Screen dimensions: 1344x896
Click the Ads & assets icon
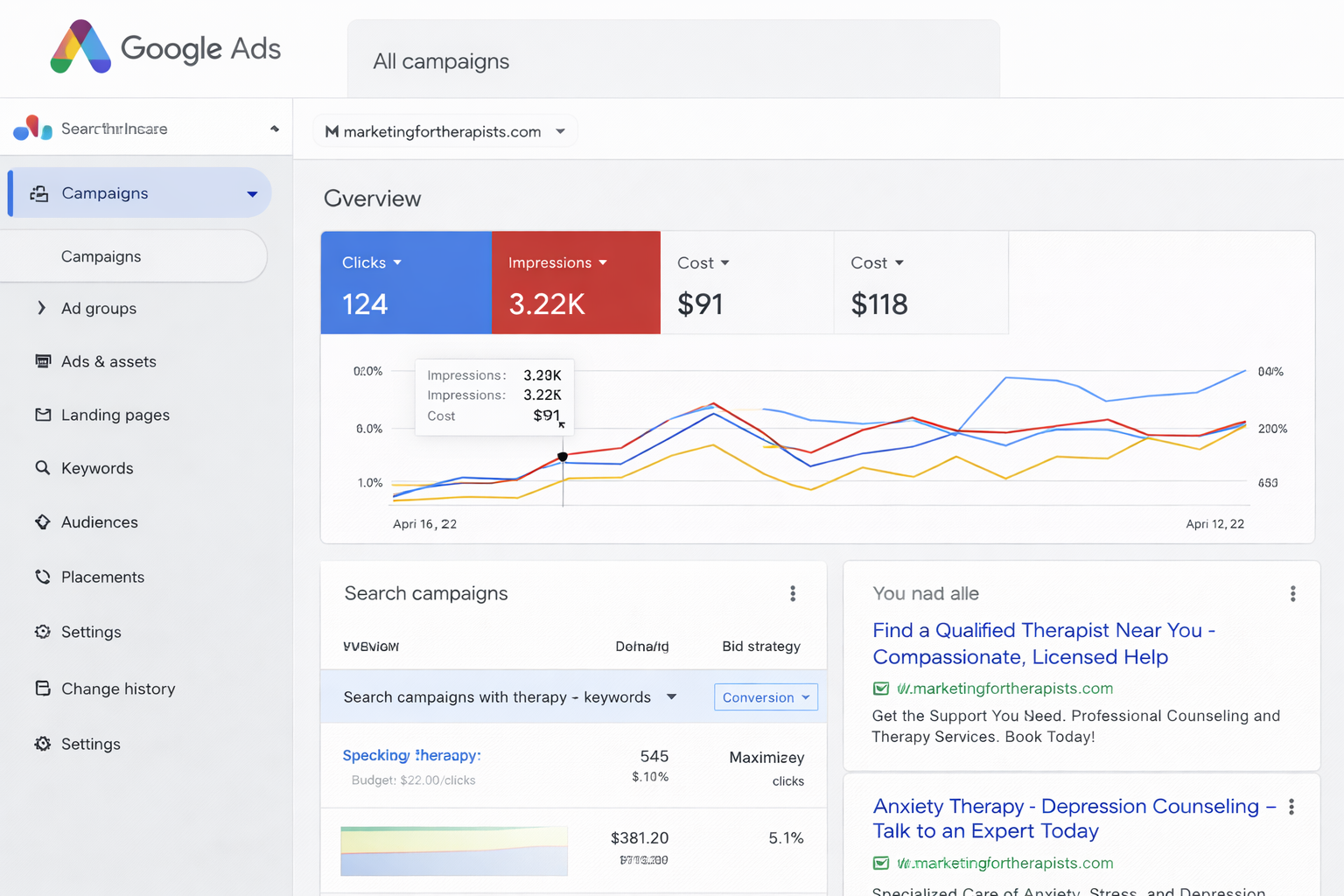(x=42, y=361)
